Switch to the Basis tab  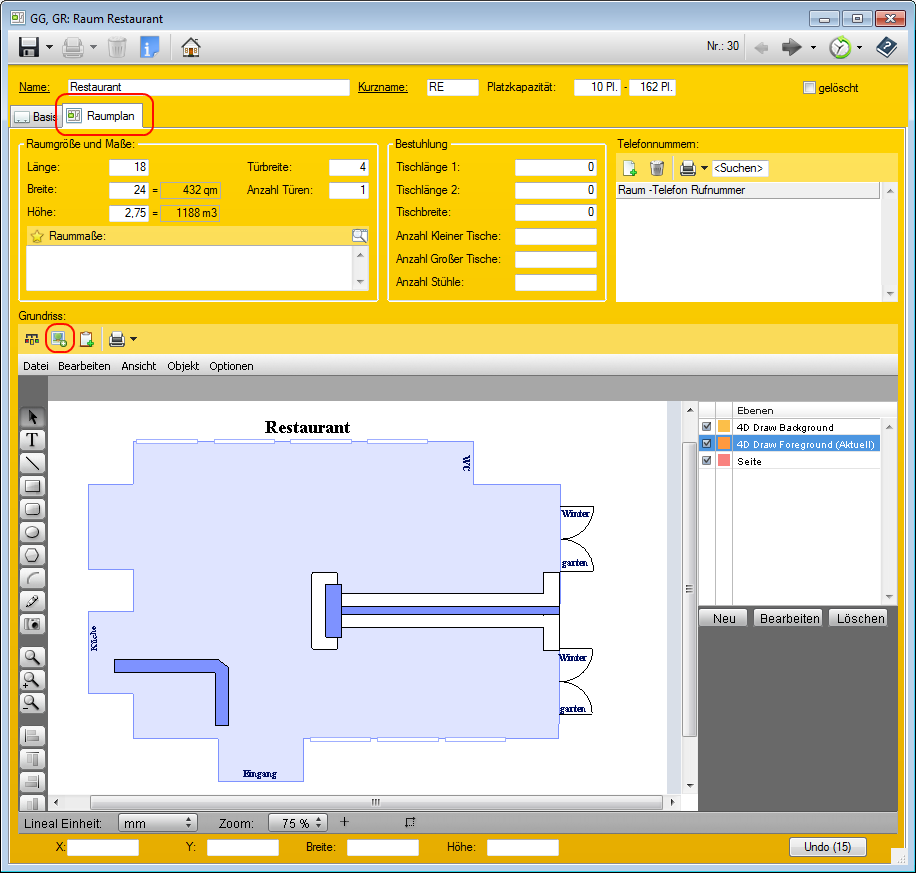[34, 117]
